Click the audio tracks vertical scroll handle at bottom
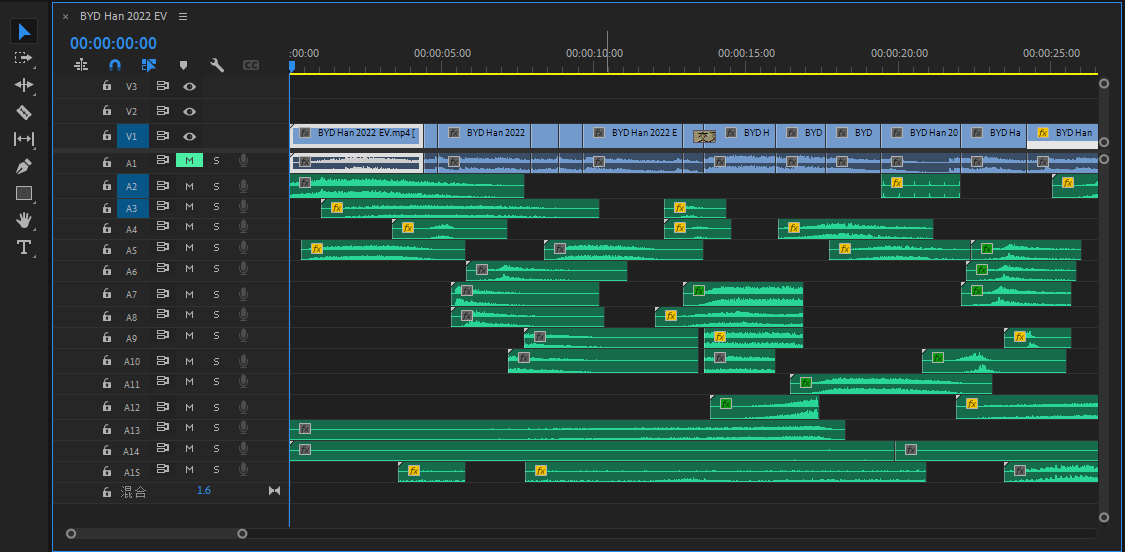The height and width of the screenshot is (552, 1125). [1103, 518]
